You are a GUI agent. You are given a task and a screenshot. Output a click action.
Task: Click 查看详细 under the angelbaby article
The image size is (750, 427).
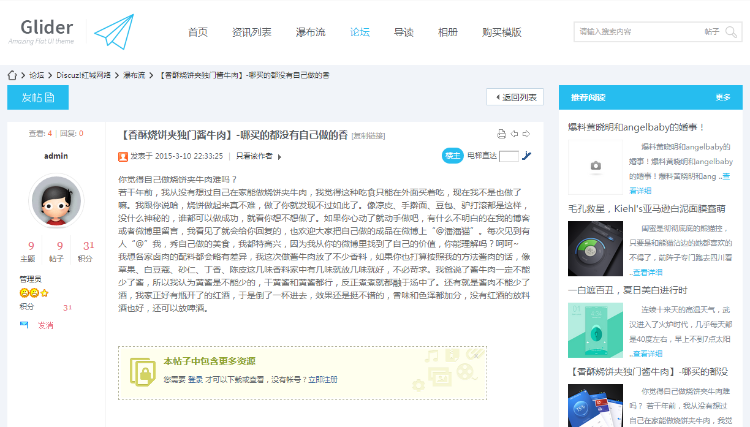[640, 190]
